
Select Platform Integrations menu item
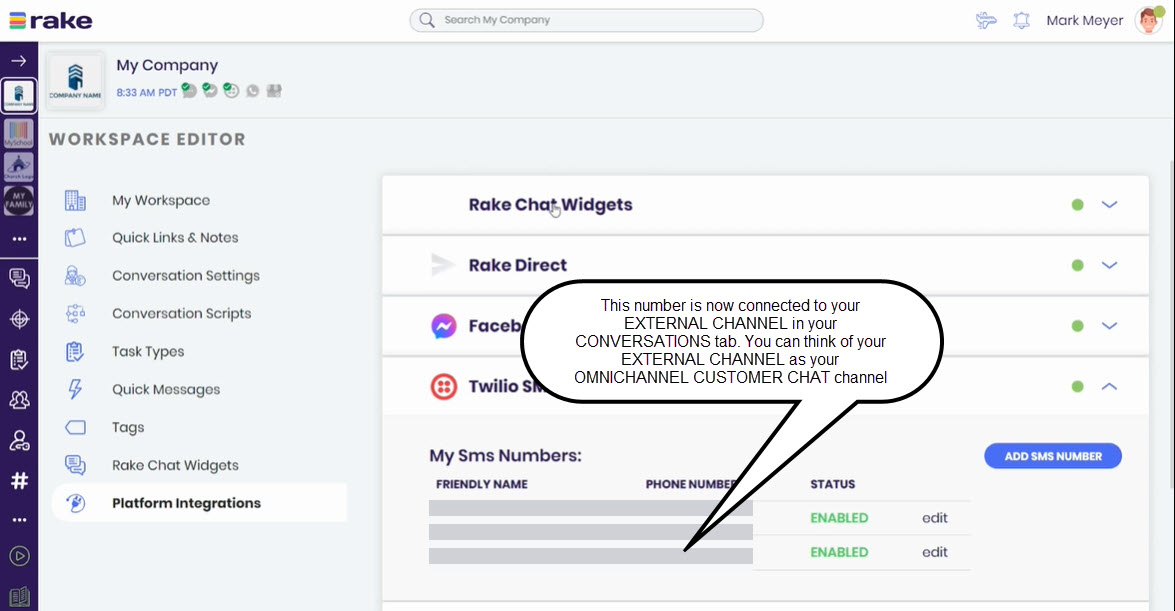click(199, 503)
